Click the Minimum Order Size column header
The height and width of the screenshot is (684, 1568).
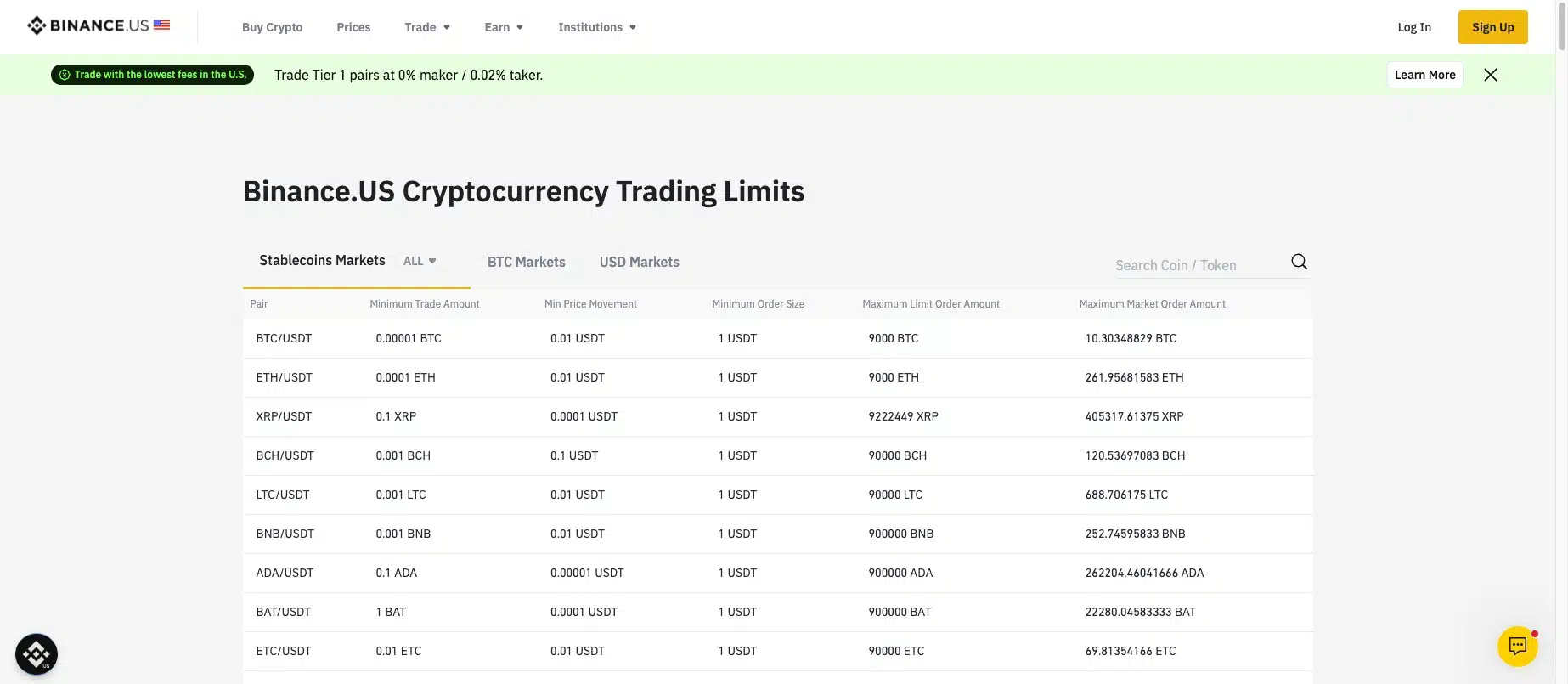click(x=758, y=304)
